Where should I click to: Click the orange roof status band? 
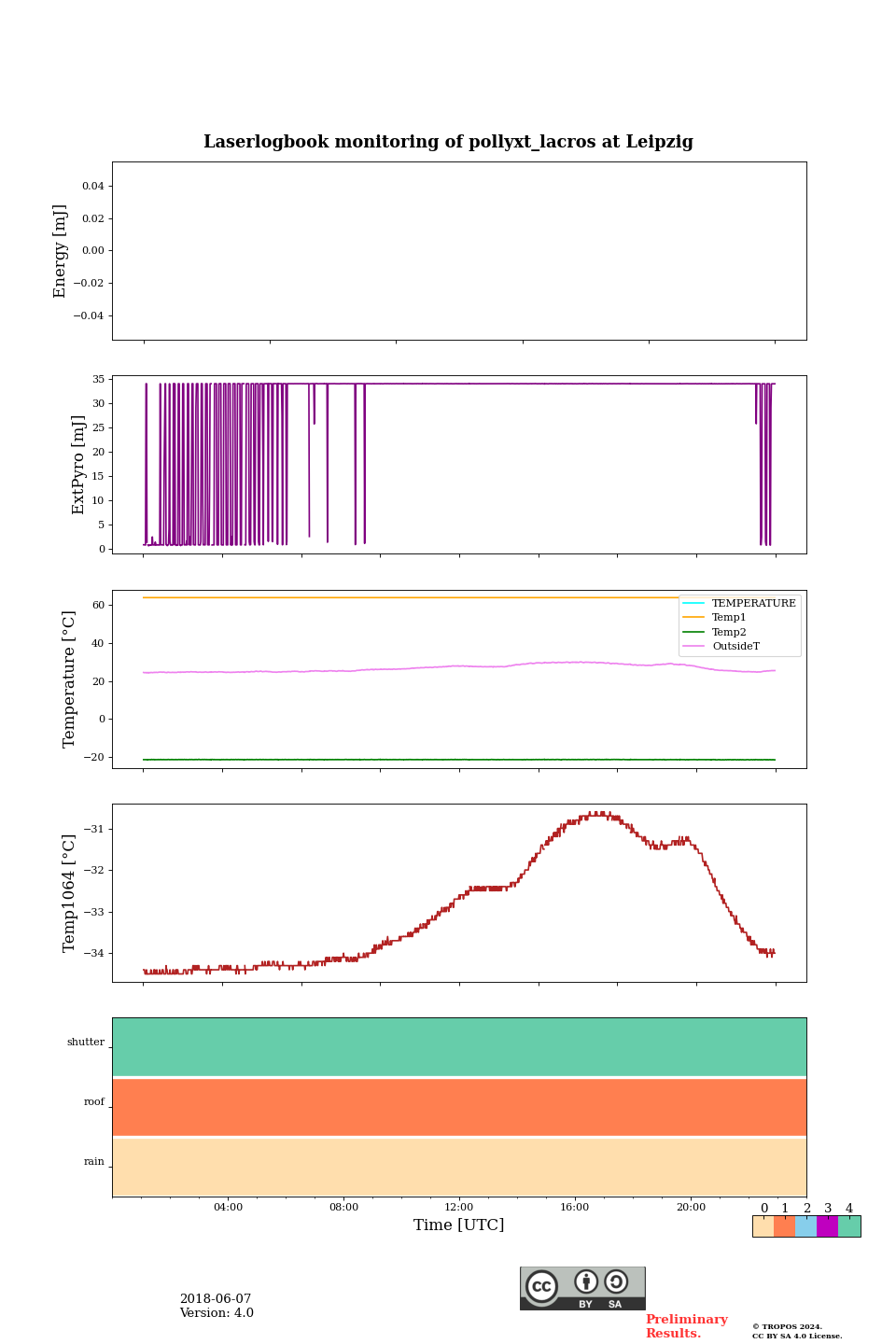459,1107
